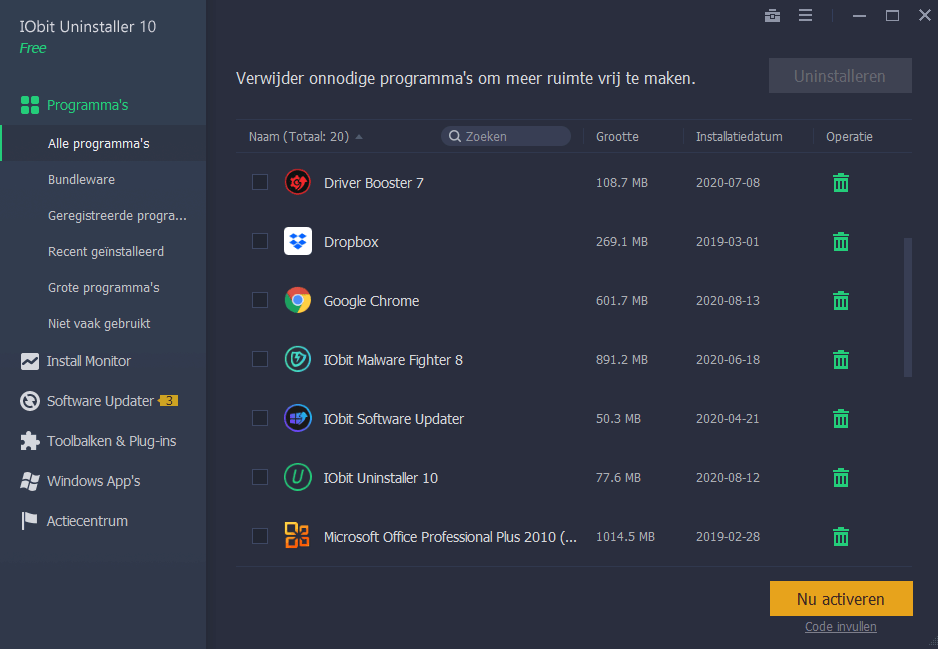Click the Nu activeren button
Screen dimensions: 938x649
point(841,599)
